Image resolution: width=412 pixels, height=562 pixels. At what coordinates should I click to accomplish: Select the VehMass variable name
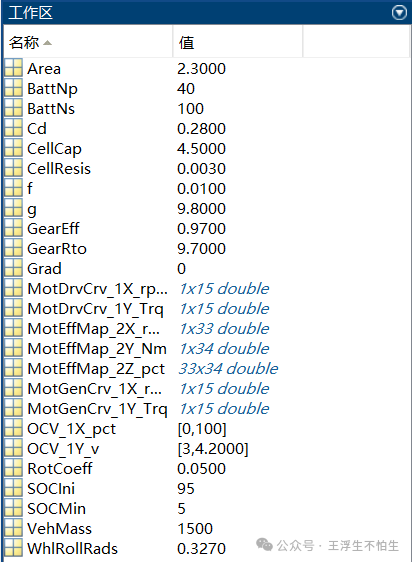(60, 529)
